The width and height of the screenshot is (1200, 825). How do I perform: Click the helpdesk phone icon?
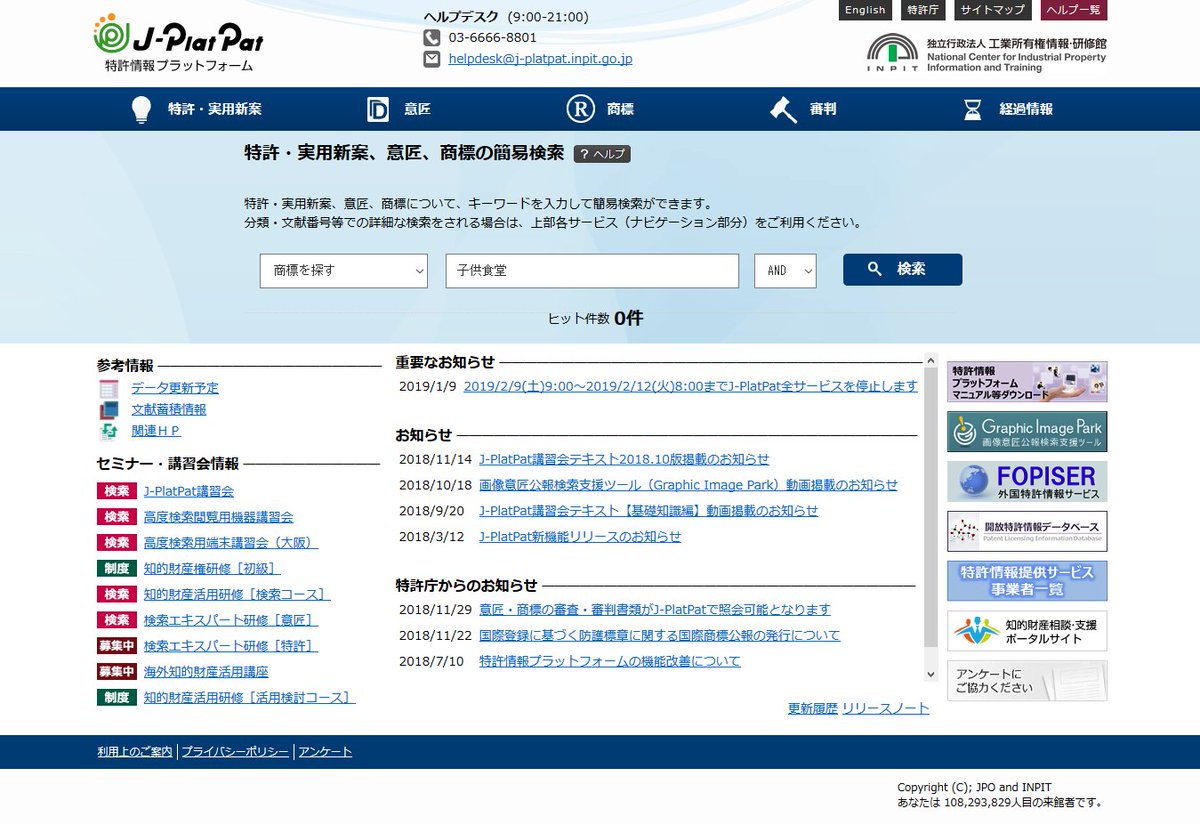[x=432, y=37]
